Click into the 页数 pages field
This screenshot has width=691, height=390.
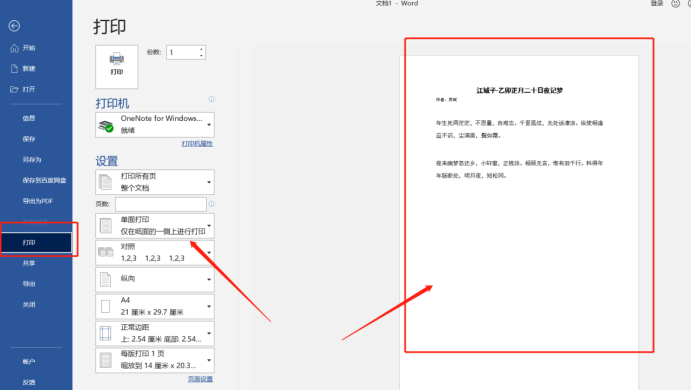pos(161,204)
